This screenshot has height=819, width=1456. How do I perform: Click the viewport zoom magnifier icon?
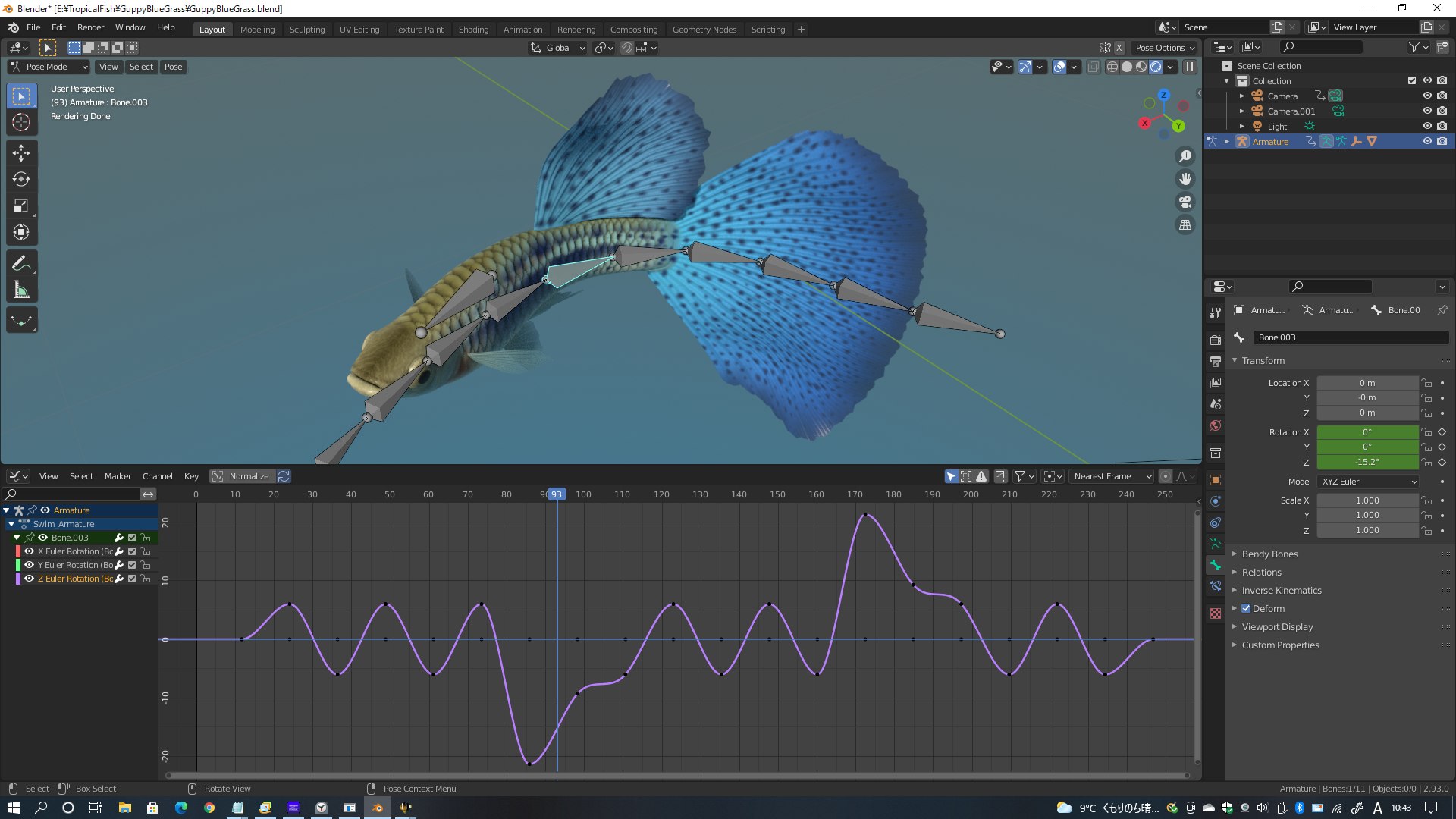click(x=1185, y=156)
